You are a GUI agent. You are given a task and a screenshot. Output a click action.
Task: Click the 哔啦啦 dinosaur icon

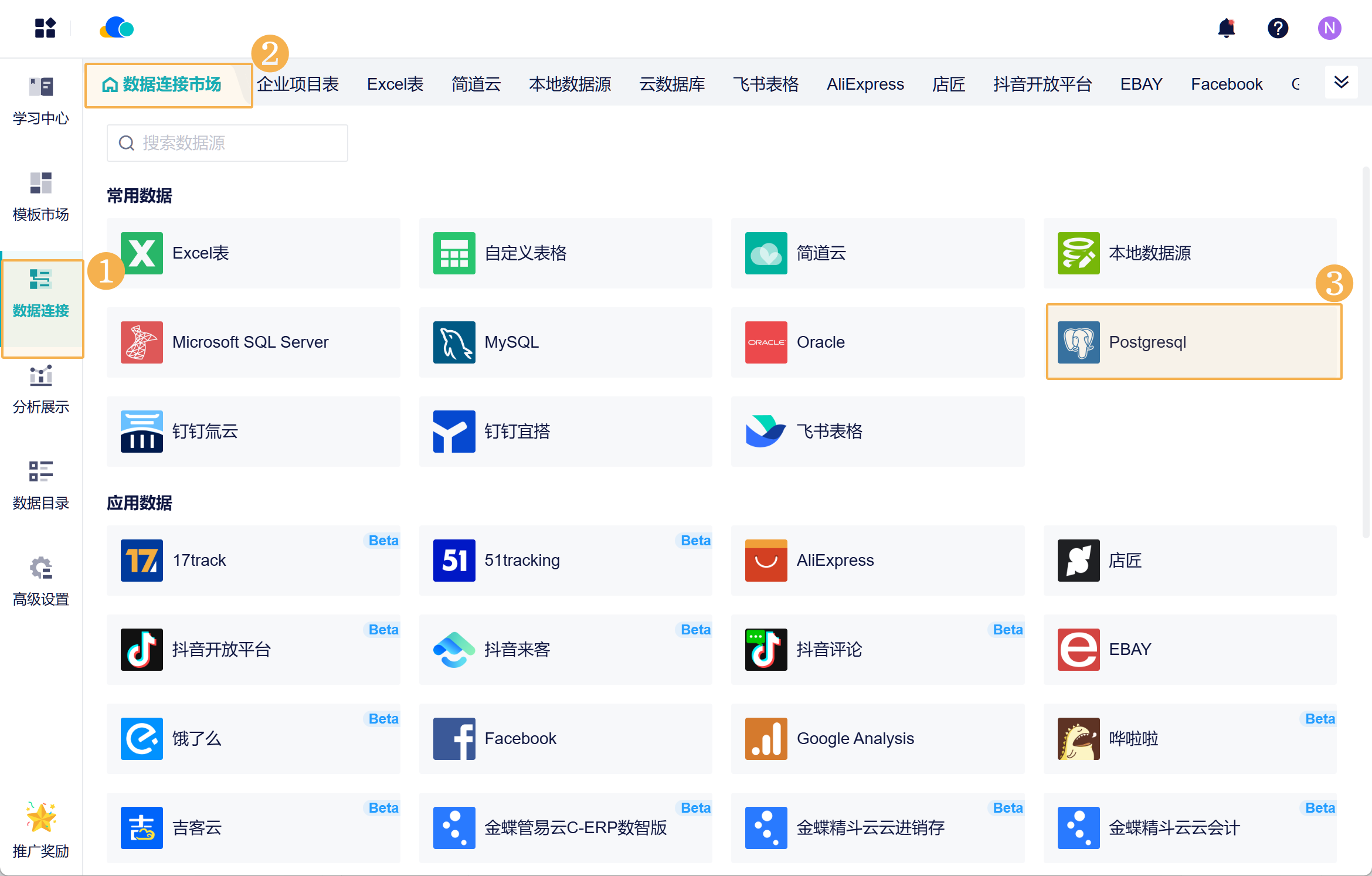tap(1079, 739)
